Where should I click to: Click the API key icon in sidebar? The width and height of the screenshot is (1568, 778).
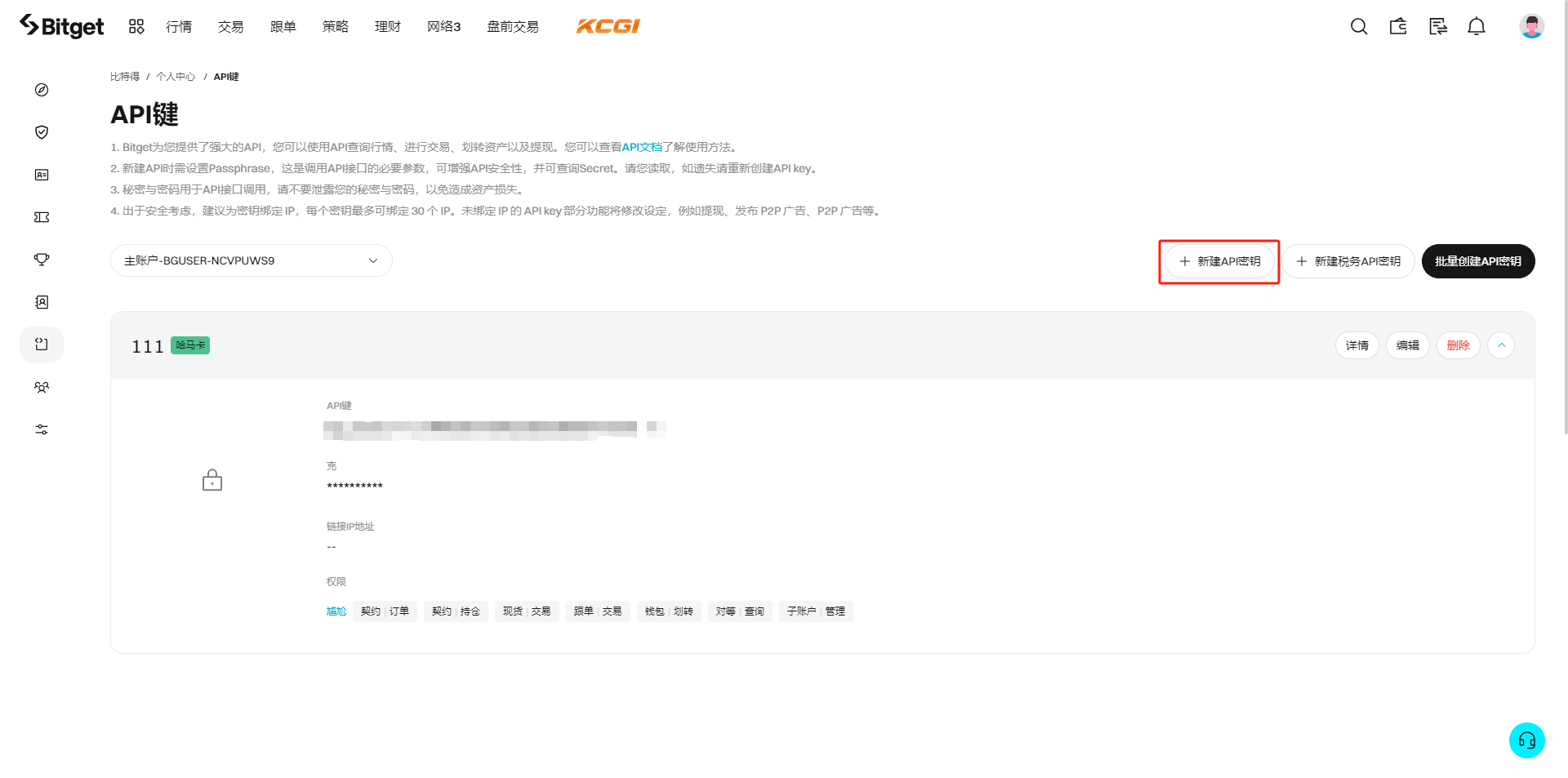click(42, 345)
